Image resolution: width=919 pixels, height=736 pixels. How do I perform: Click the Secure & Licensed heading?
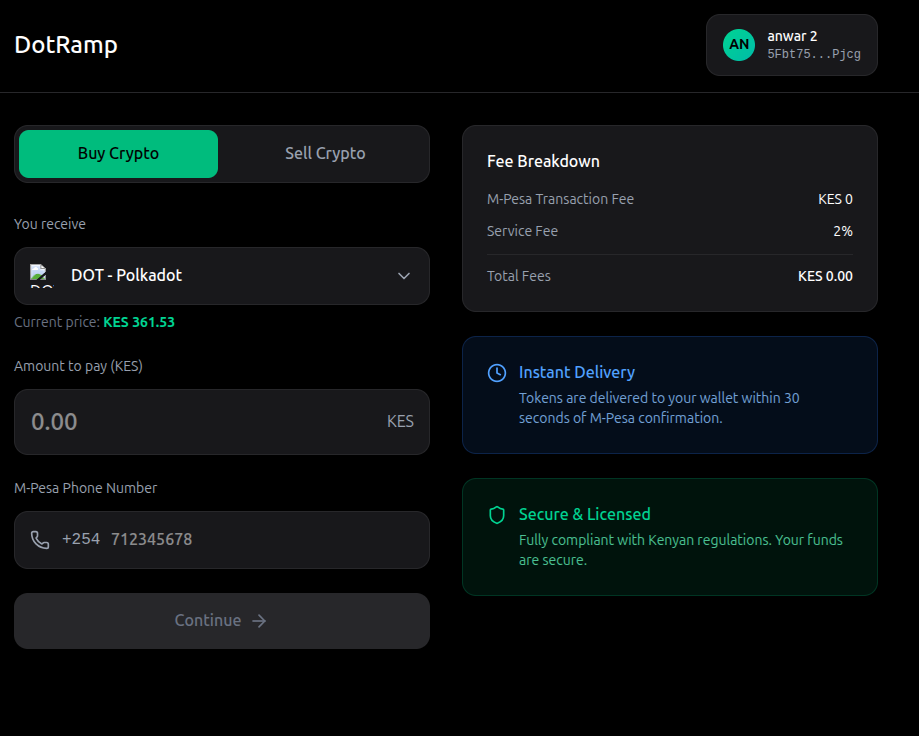[584, 514]
